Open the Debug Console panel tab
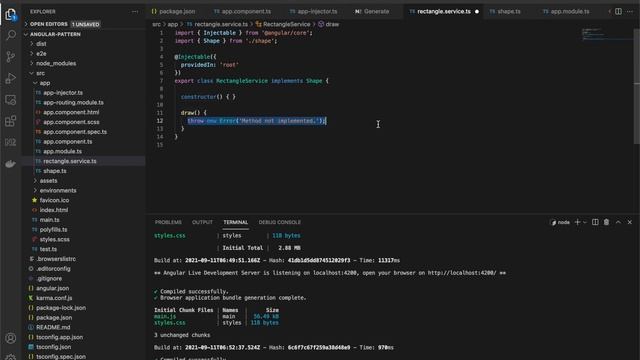 point(280,222)
